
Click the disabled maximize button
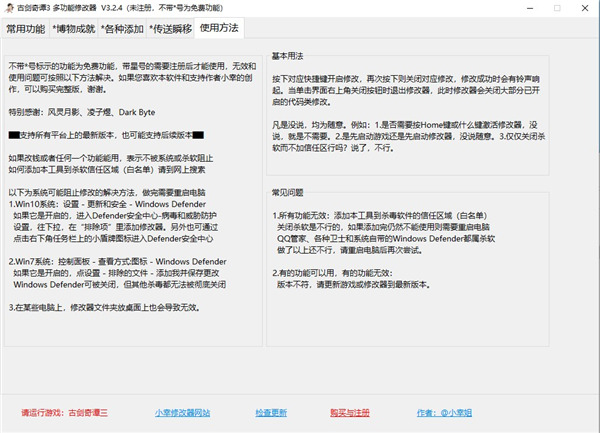pos(557,8)
